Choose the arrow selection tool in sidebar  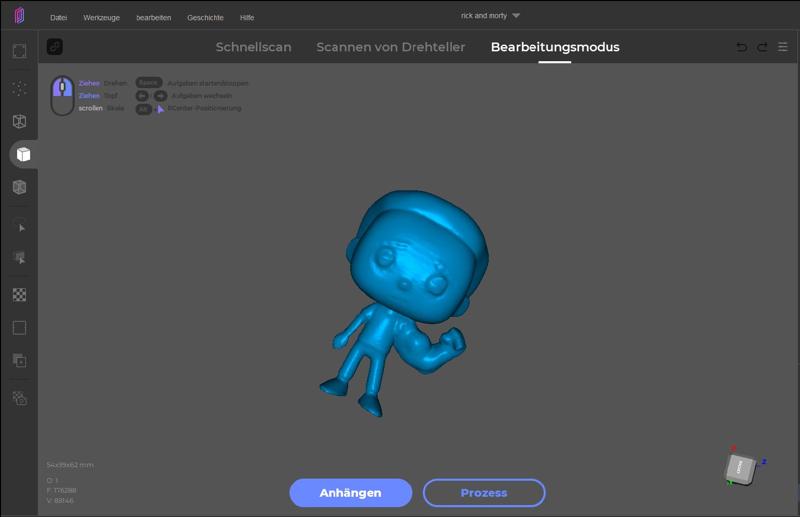click(20, 228)
